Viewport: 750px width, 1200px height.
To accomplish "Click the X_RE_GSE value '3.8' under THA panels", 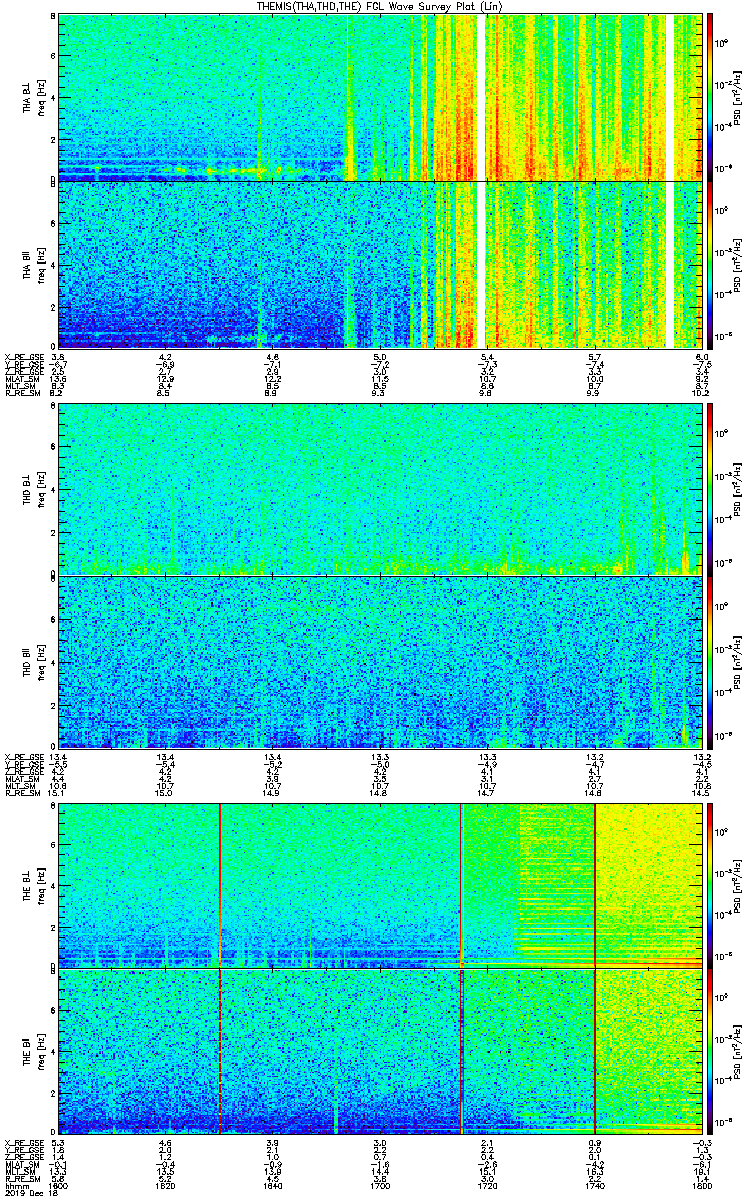I will tap(58, 357).
